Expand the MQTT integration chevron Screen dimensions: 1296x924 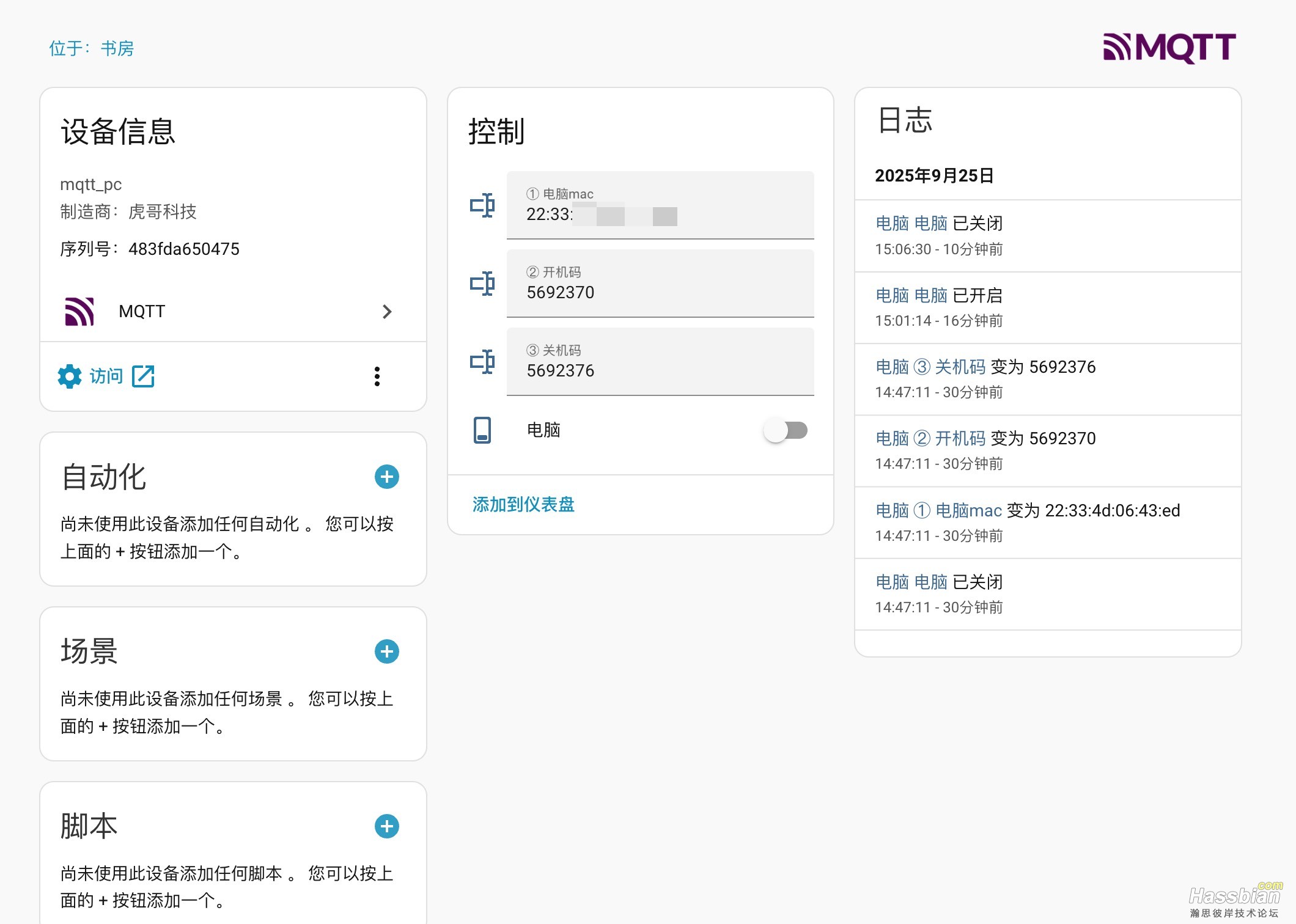(x=386, y=312)
